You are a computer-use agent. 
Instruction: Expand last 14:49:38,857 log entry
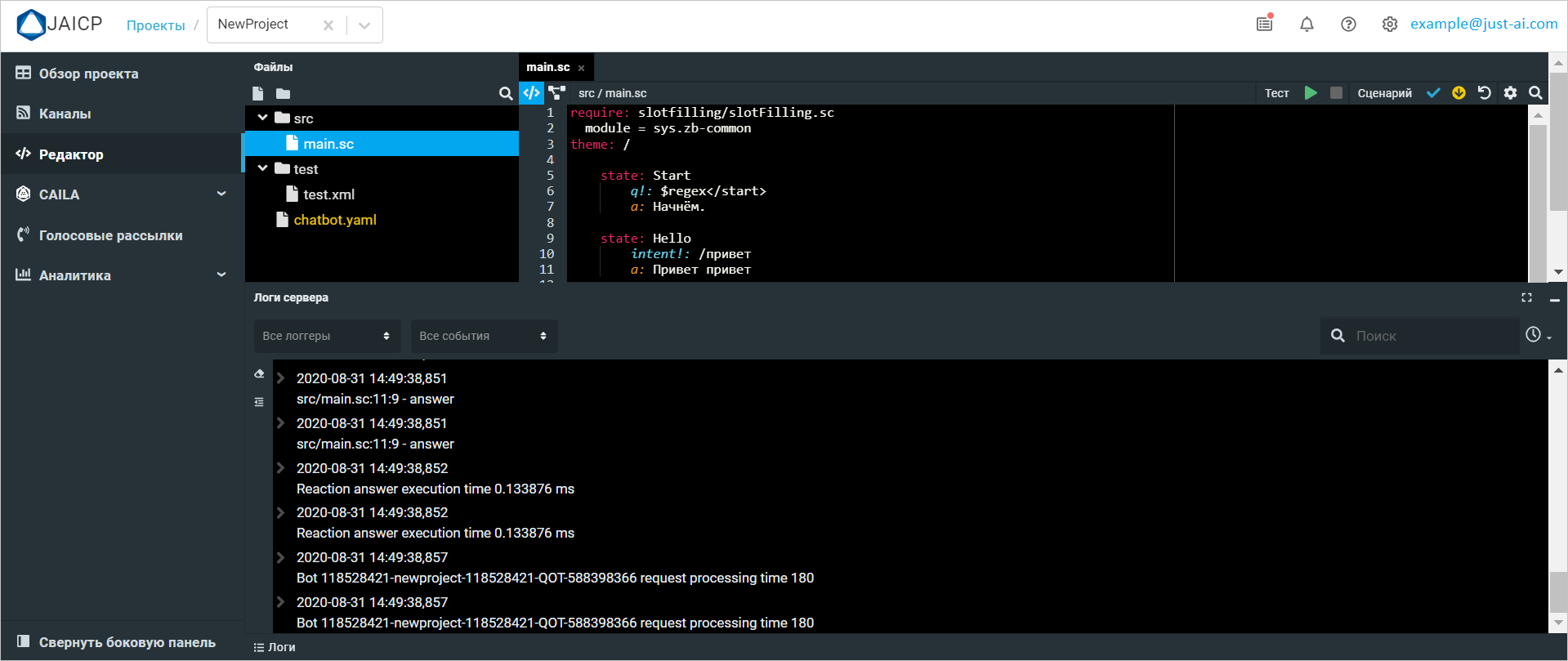pos(280,601)
